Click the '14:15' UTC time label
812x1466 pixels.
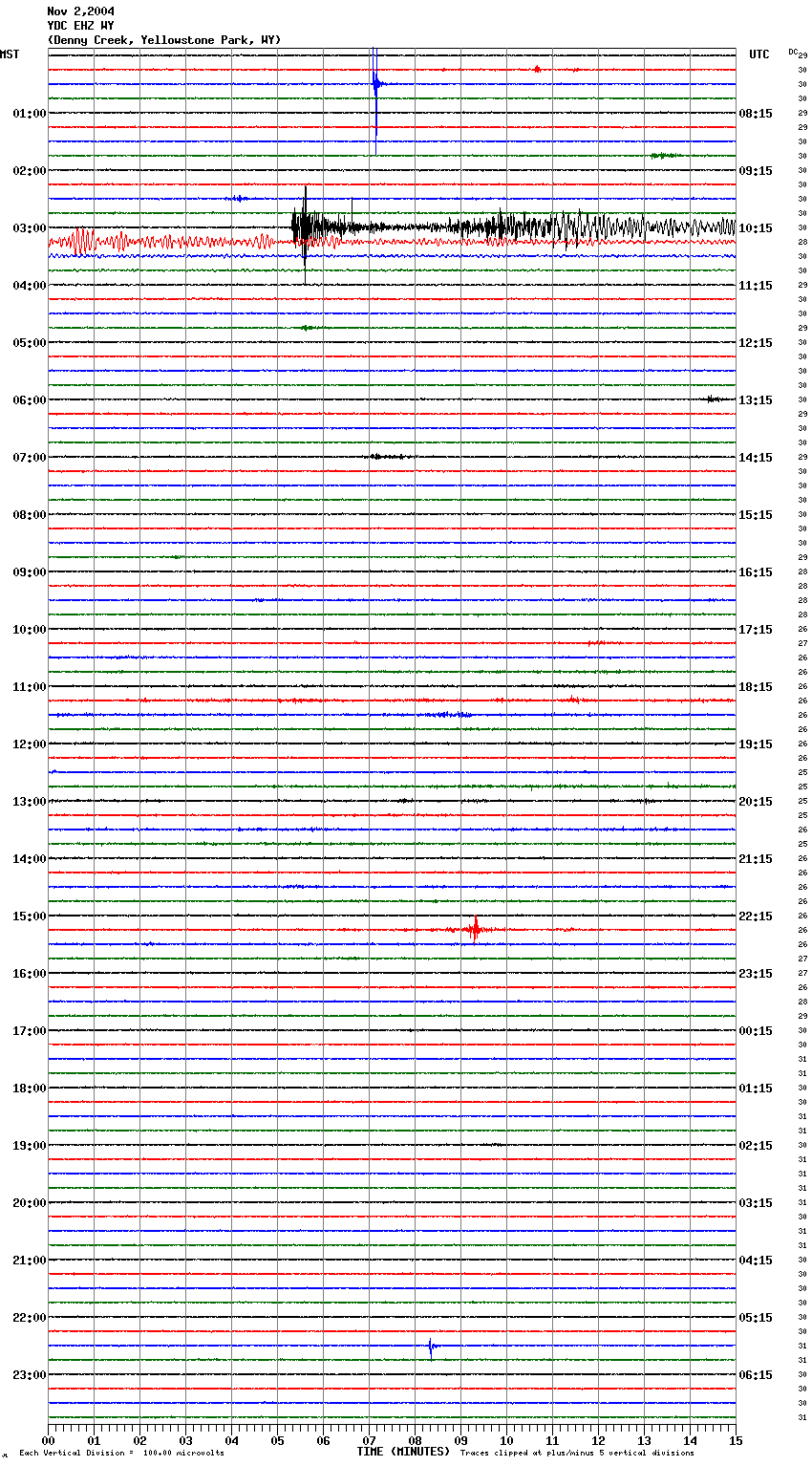point(756,458)
